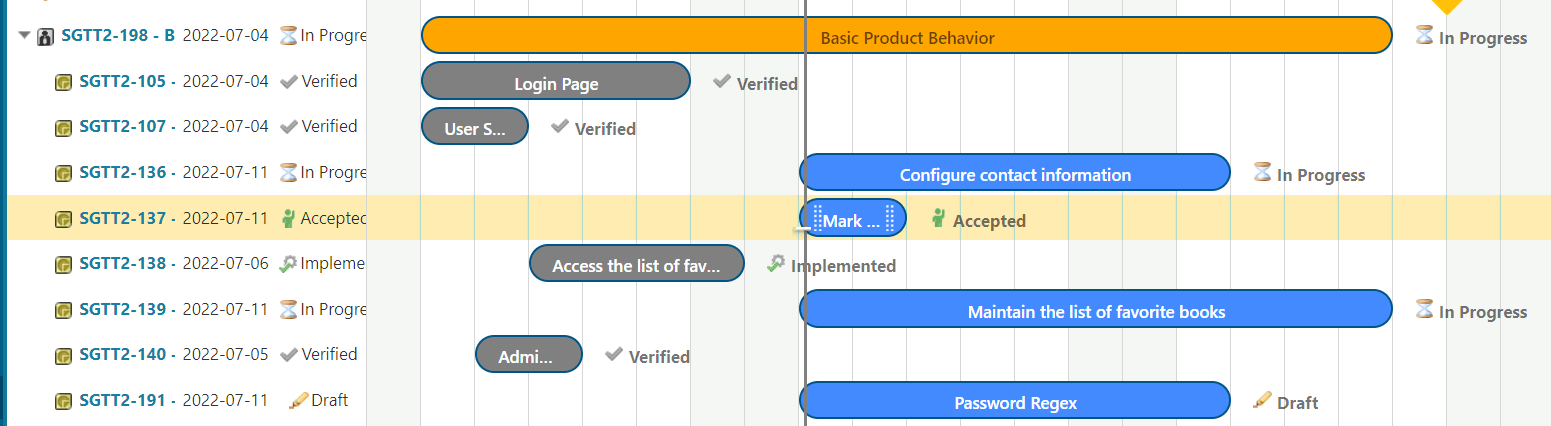This screenshot has height=426, width=1551.
Task: Click the left grip handle of 'Mark ...' bar
Action: (x=816, y=218)
